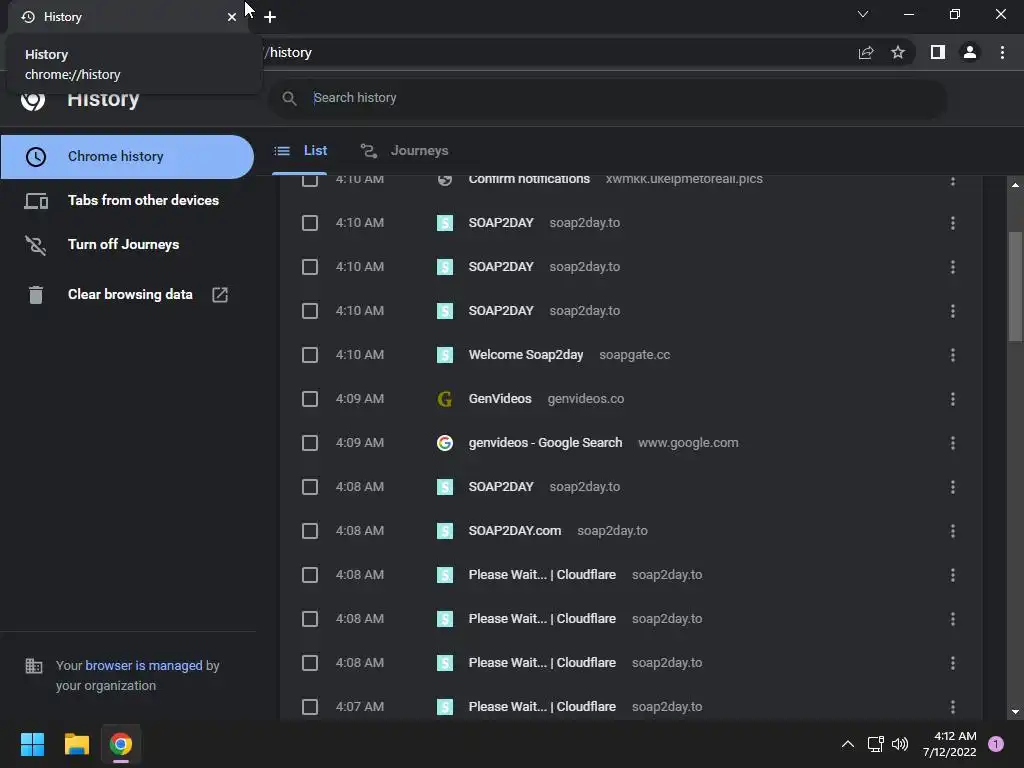Check the box for GenVideos entry
1024x768 pixels.
310,399
